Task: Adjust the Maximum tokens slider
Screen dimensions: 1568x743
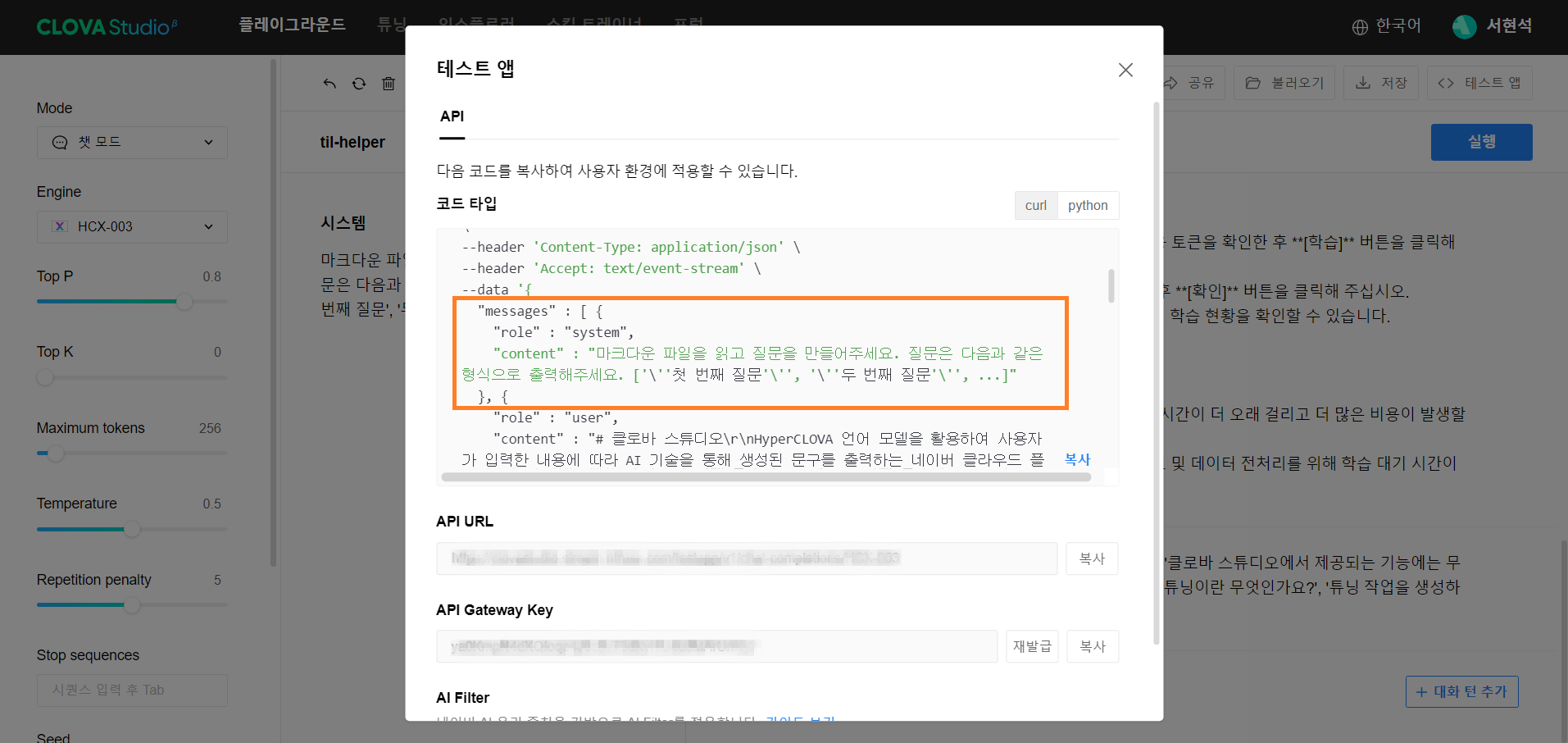Action: pyautogui.click(x=56, y=454)
